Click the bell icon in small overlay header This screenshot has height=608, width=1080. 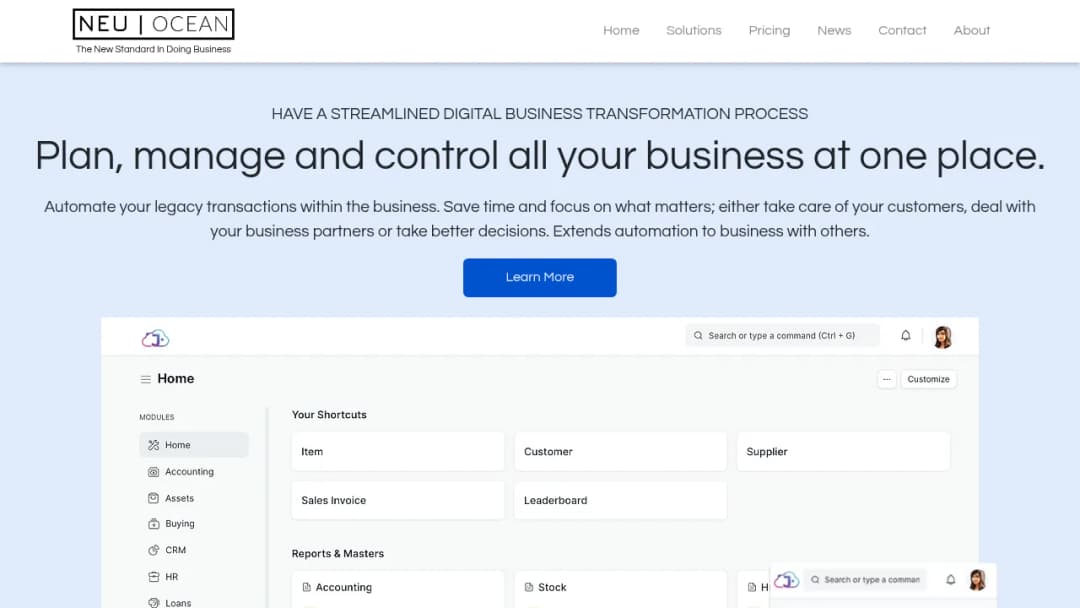click(x=950, y=580)
